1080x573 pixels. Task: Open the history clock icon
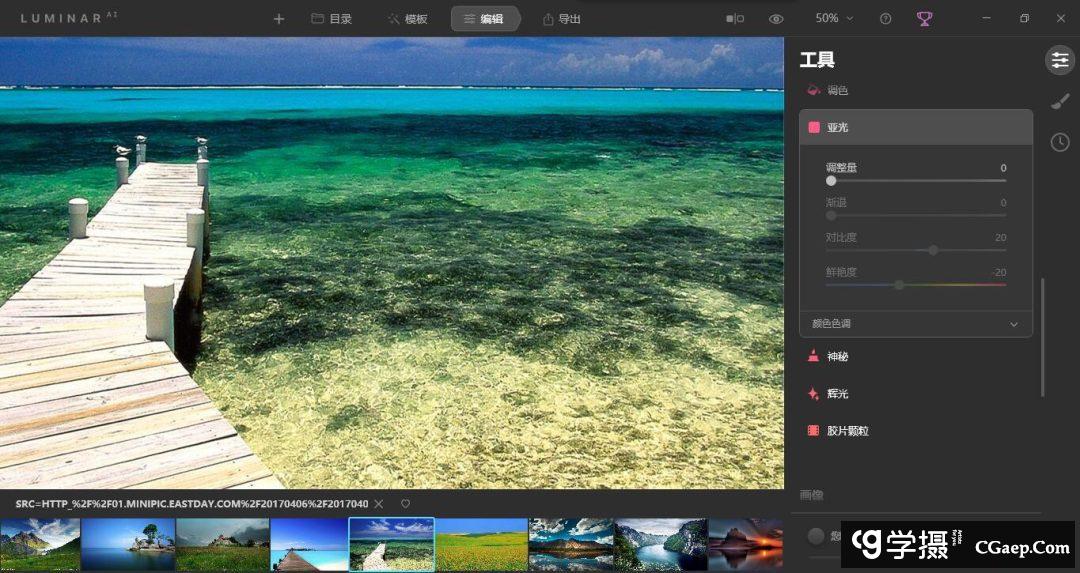[1060, 142]
